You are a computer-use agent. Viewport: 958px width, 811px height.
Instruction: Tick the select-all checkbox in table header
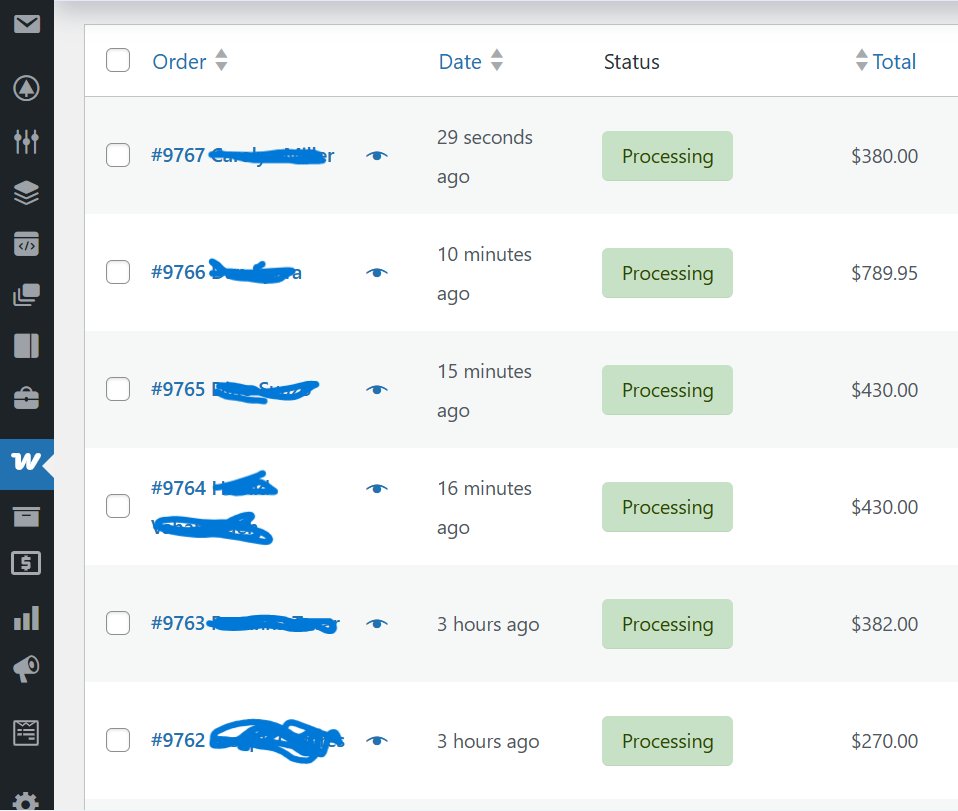pos(118,61)
